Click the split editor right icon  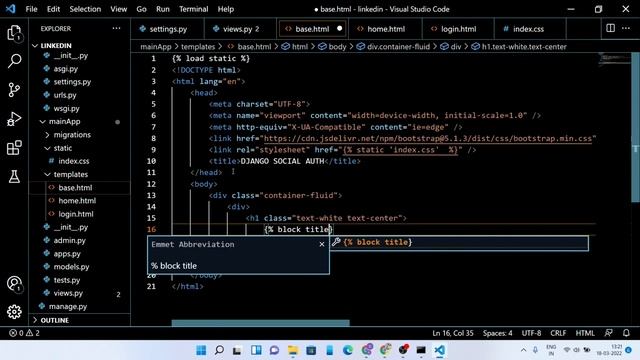610,28
